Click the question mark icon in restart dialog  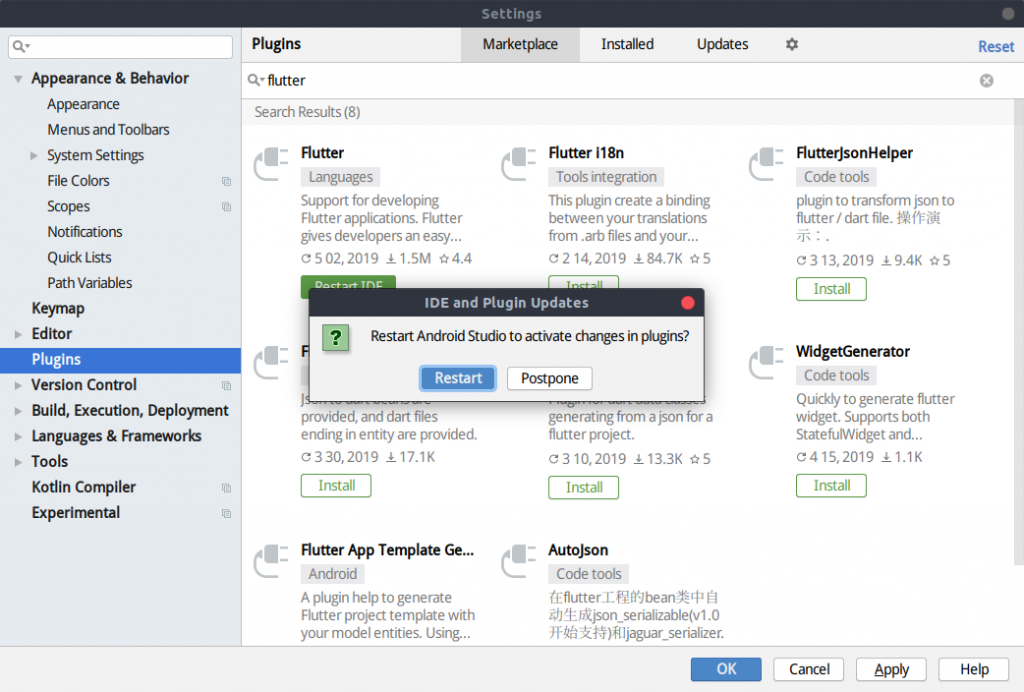coord(336,338)
